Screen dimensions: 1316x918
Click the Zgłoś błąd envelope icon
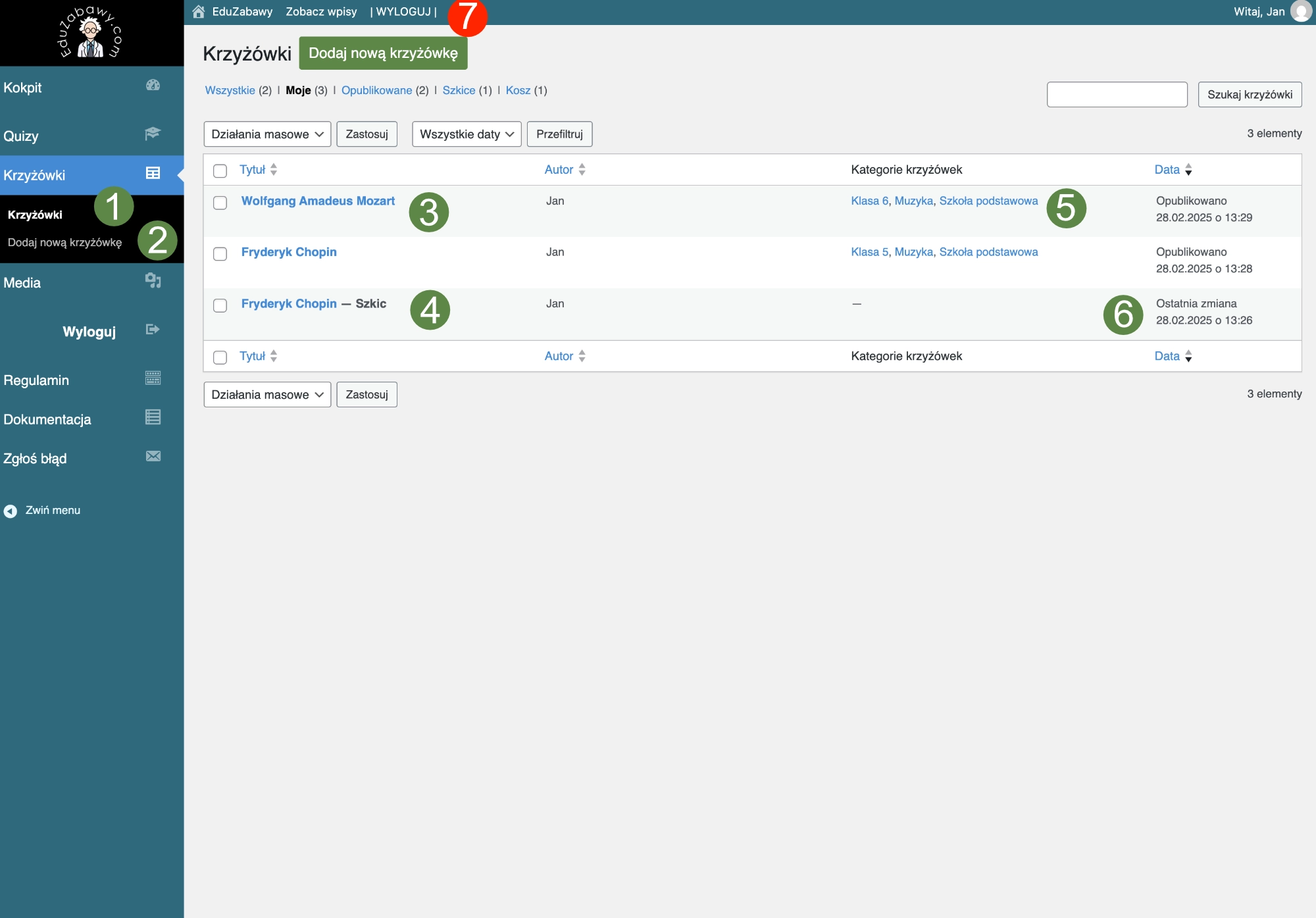click(153, 457)
